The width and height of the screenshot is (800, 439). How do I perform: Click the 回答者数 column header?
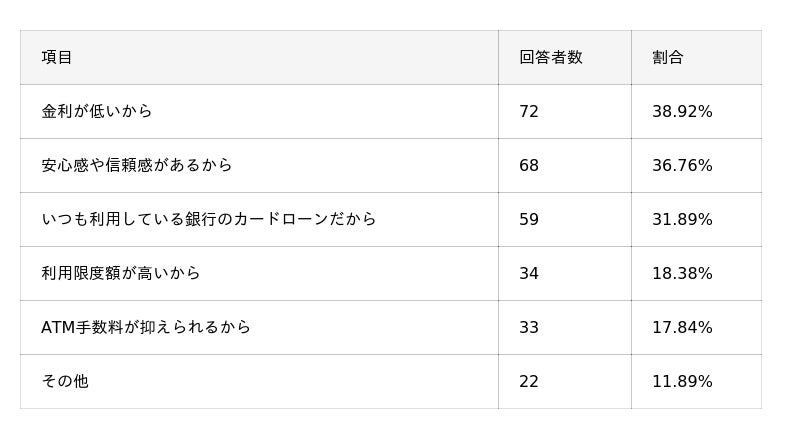point(550,58)
